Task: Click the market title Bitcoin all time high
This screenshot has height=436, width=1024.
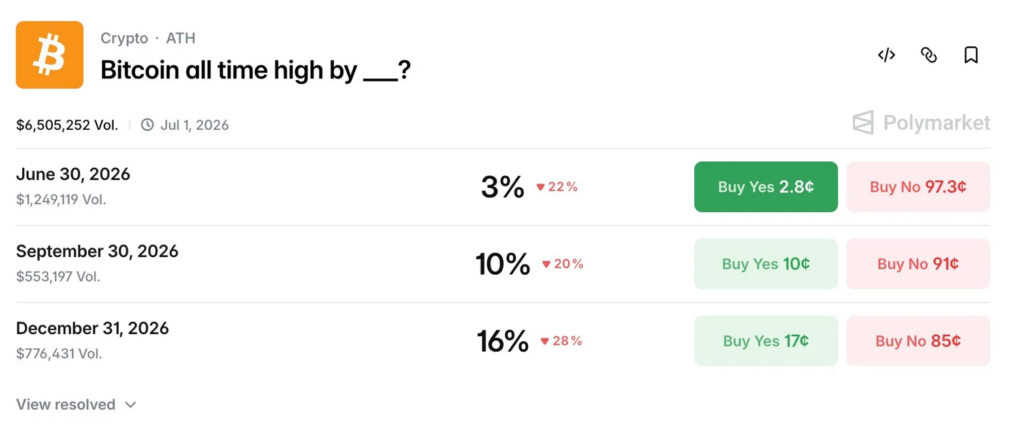Action: 255,71
